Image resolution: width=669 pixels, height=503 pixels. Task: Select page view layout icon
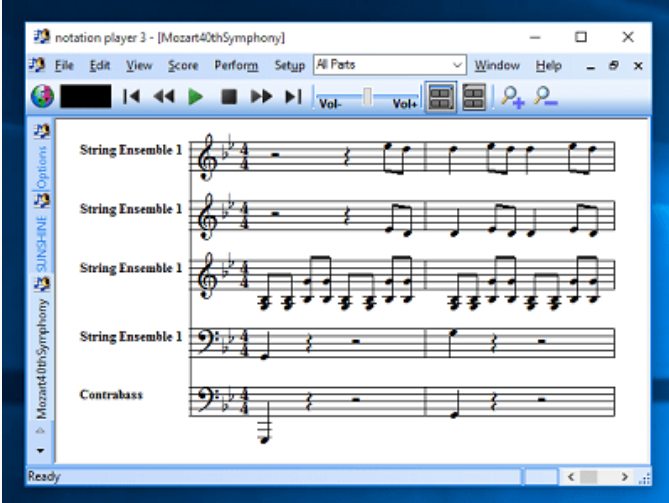point(441,97)
